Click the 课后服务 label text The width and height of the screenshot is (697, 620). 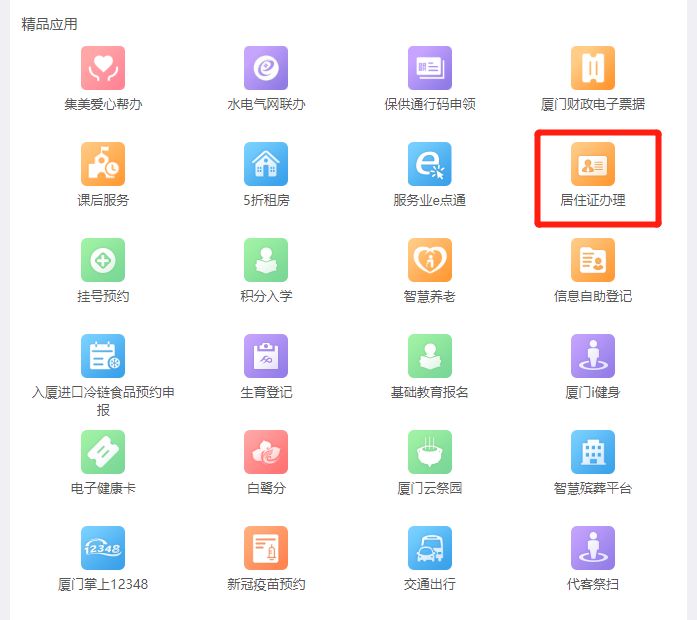pos(103,200)
